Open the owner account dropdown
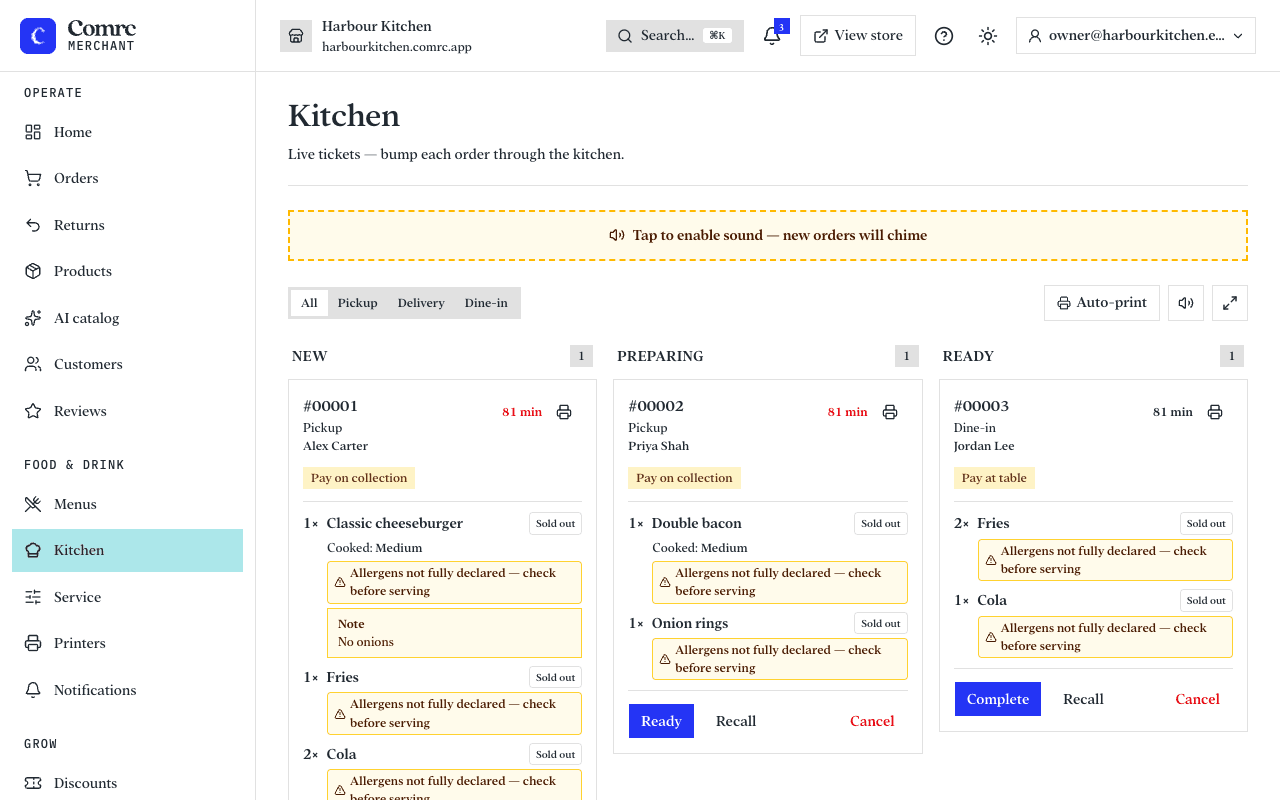This screenshot has height=800, width=1280. pos(1136,36)
